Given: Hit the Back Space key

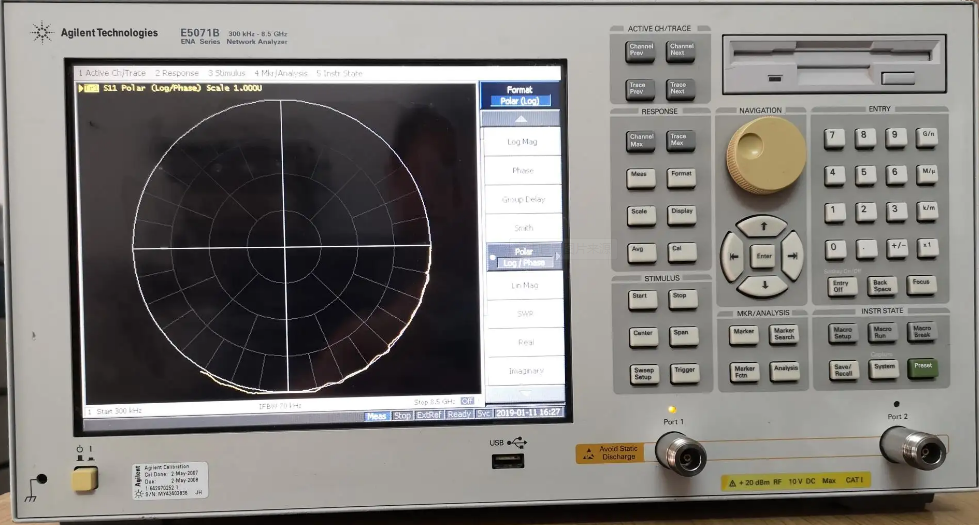Looking at the screenshot, I should 882,285.
